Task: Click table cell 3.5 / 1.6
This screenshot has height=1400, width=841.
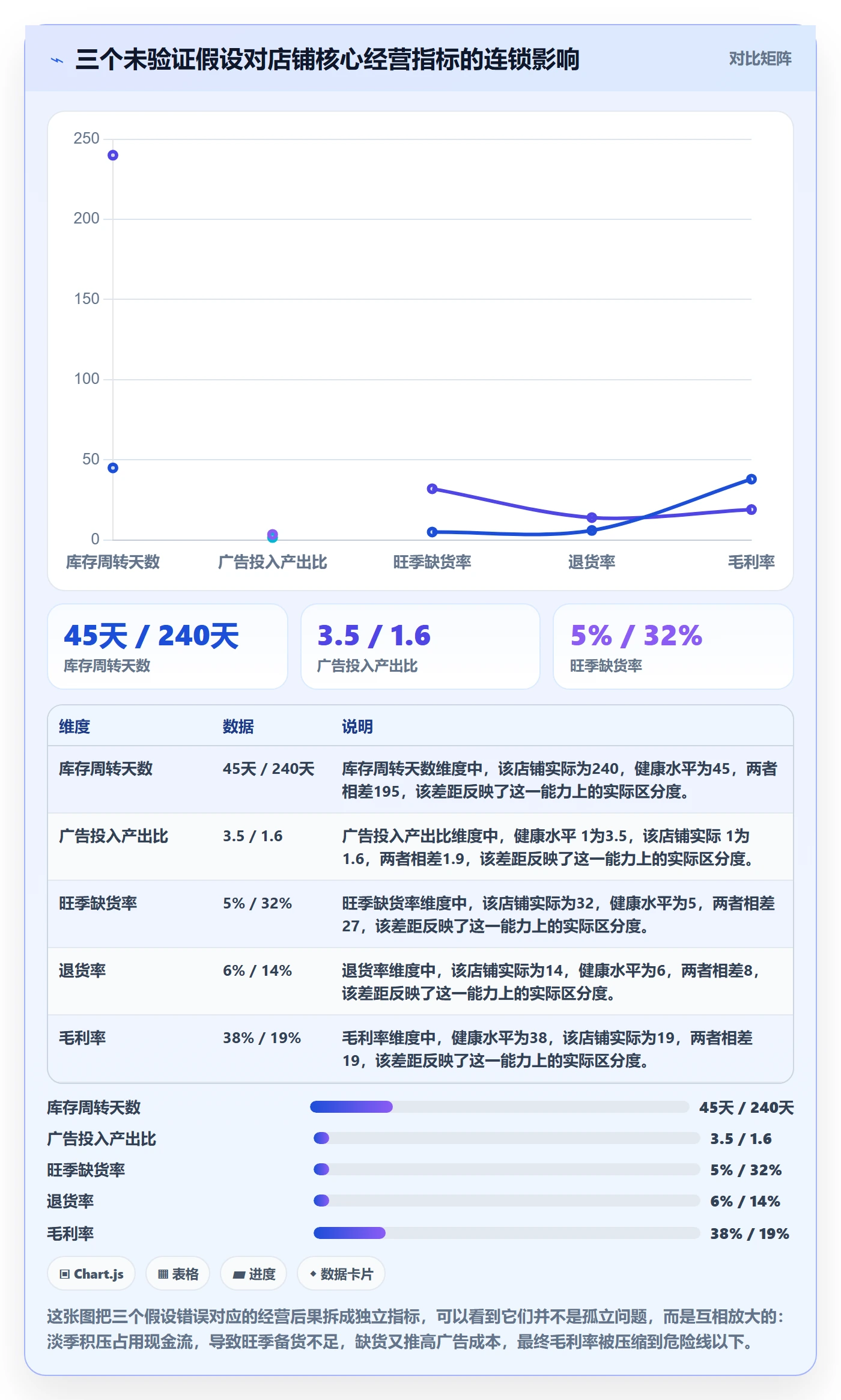Action: pos(253,836)
